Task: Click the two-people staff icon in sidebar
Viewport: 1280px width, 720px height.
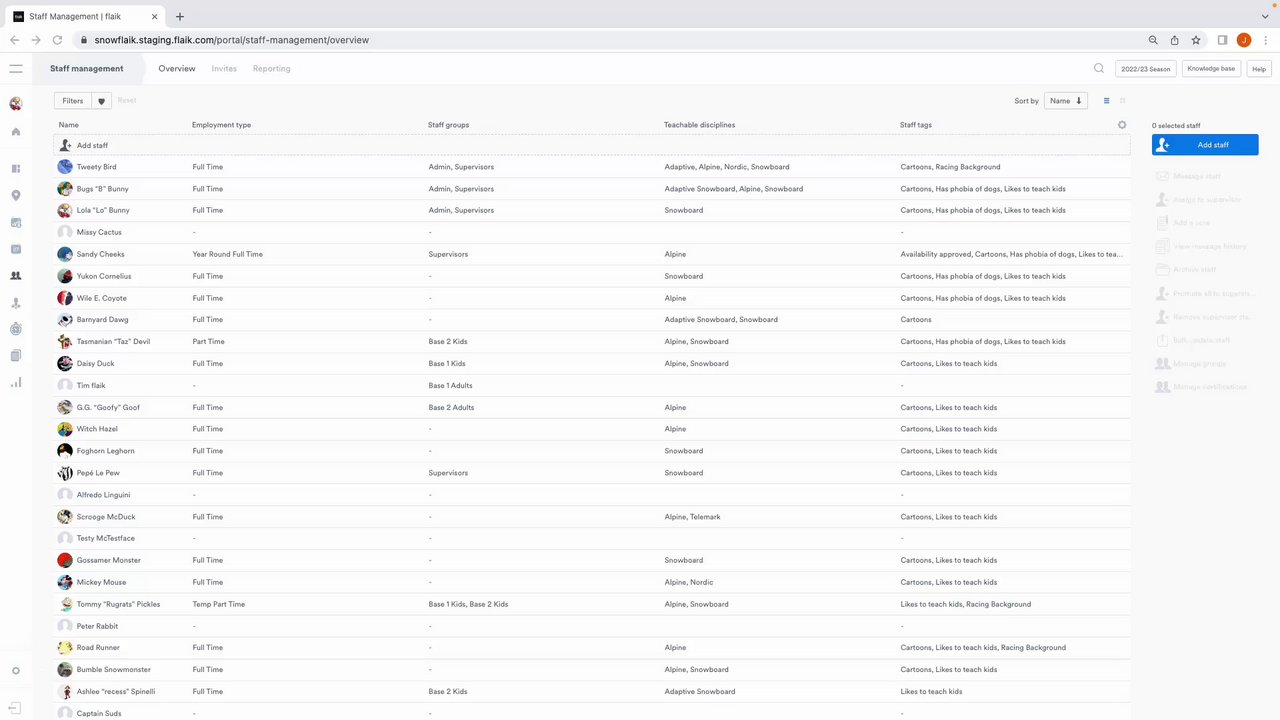Action: 16,276
